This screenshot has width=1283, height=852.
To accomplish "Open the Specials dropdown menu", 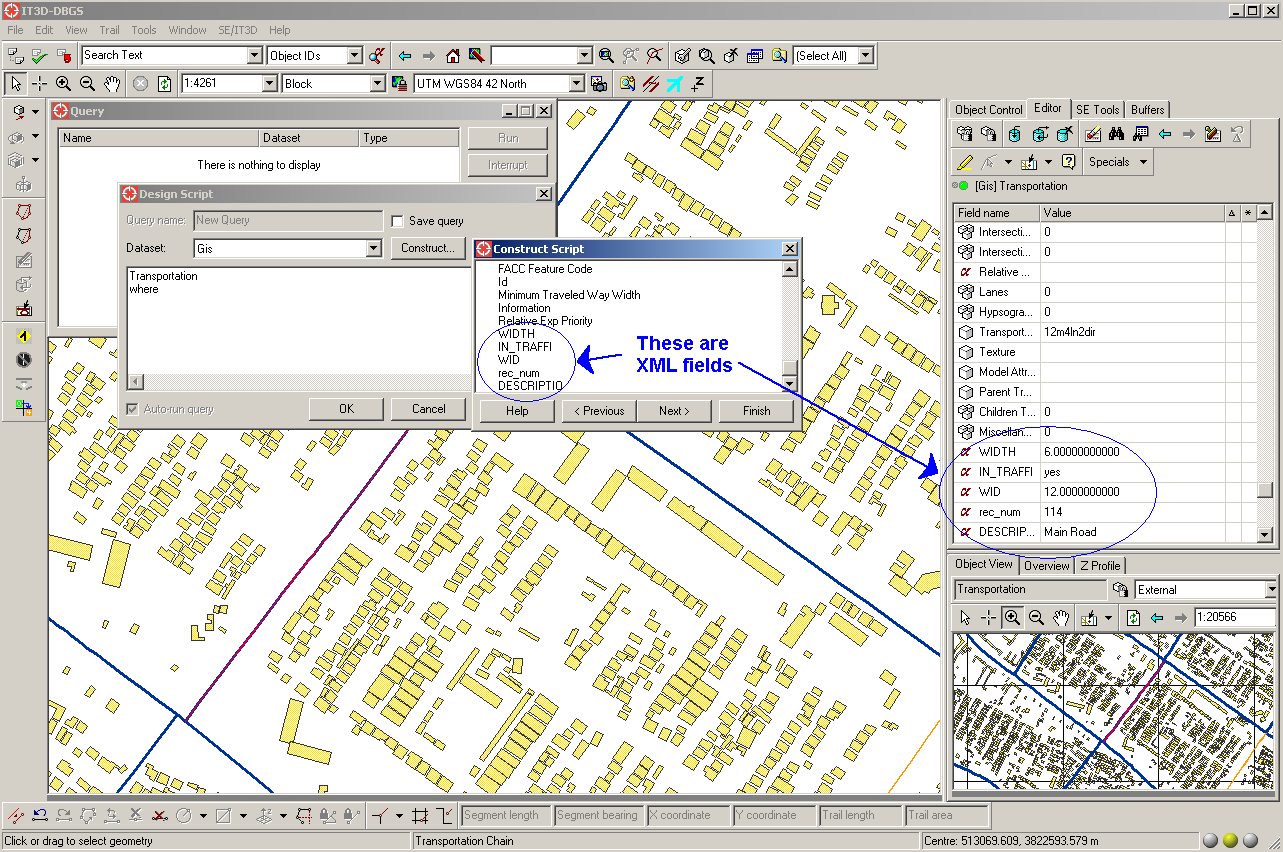I will pyautogui.click(x=1117, y=162).
